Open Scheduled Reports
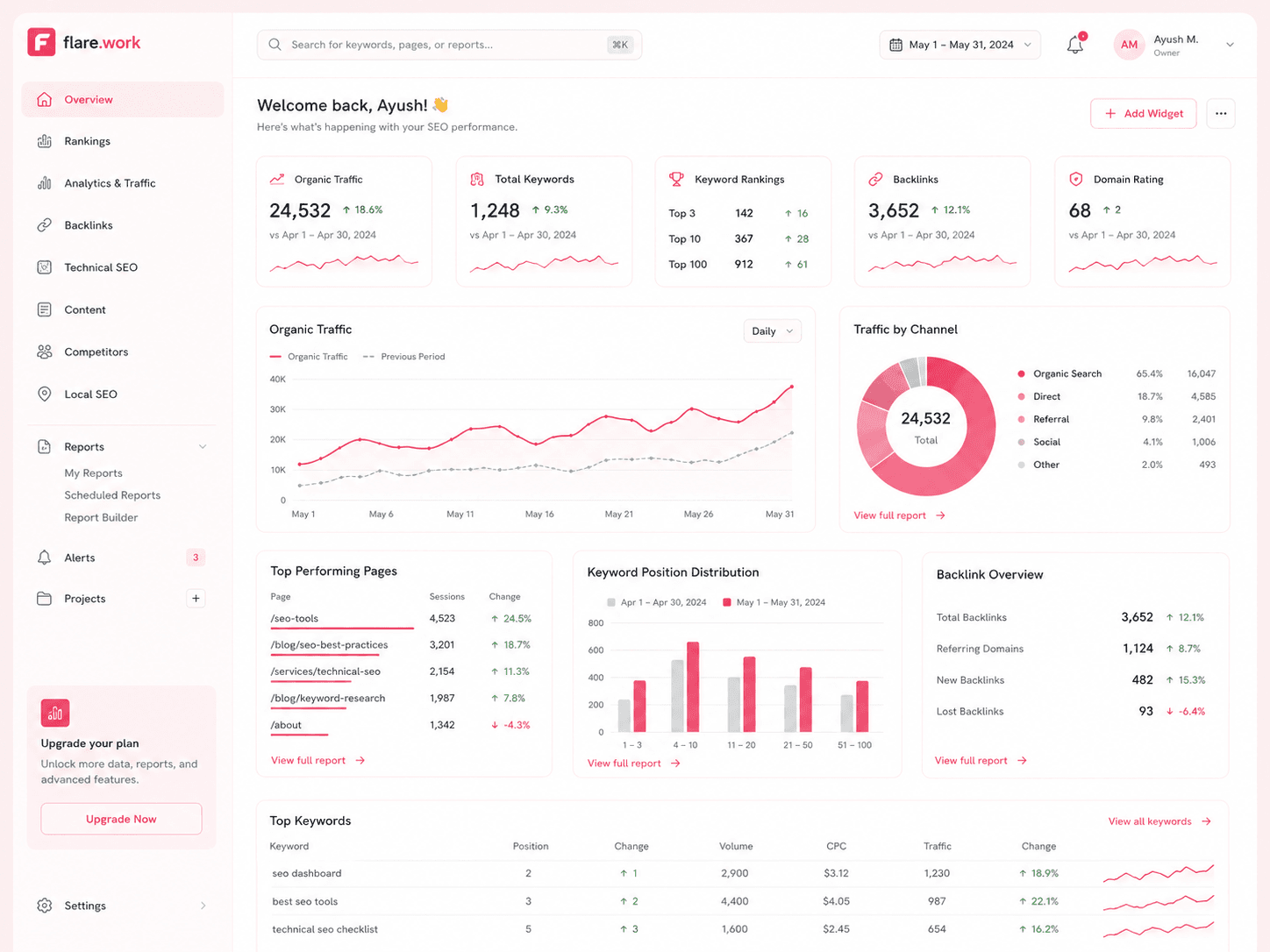Screen dimensions: 1270x952 point(112,495)
